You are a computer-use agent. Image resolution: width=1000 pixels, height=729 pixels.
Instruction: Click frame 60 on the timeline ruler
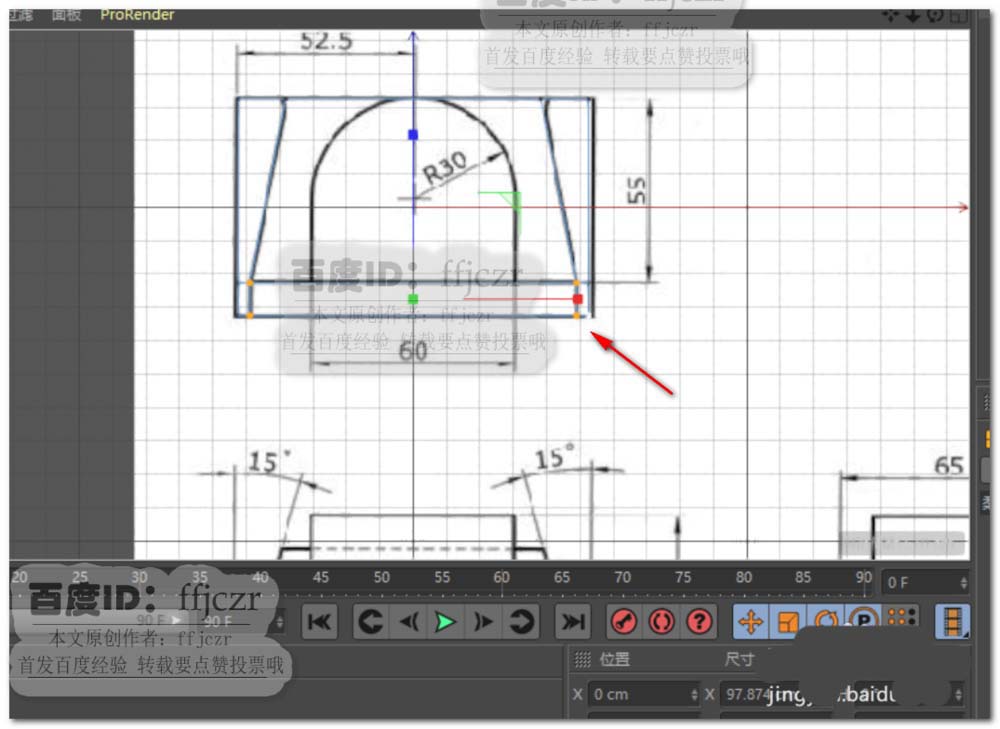point(501,577)
